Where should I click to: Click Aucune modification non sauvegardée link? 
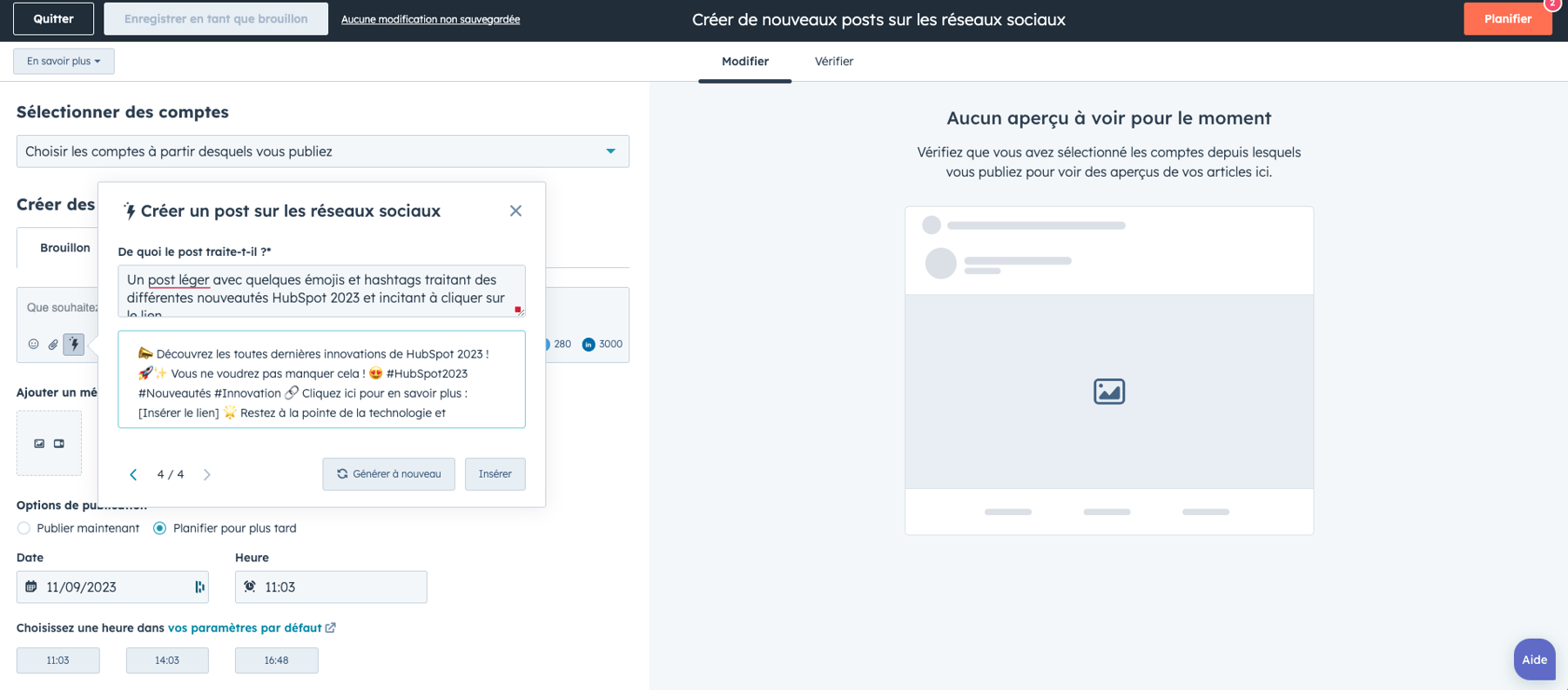click(x=430, y=19)
